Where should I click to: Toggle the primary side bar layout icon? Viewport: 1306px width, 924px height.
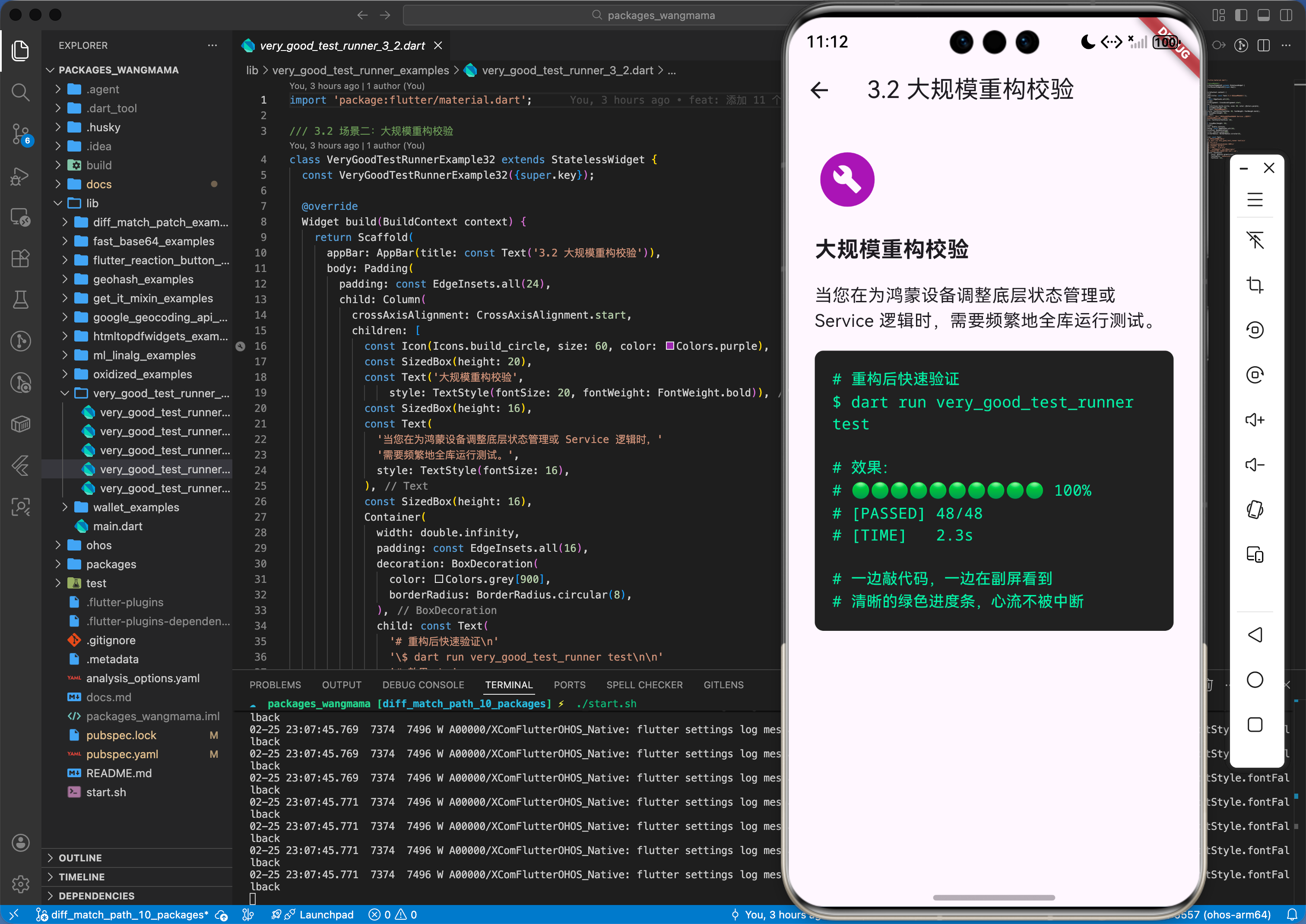pos(1241,16)
